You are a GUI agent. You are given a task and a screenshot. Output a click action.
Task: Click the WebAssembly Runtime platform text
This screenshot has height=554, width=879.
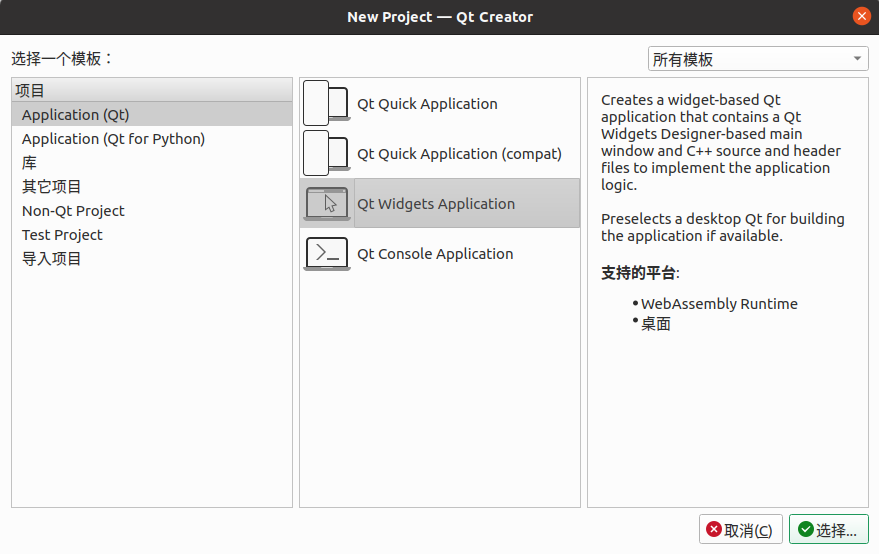tap(719, 303)
